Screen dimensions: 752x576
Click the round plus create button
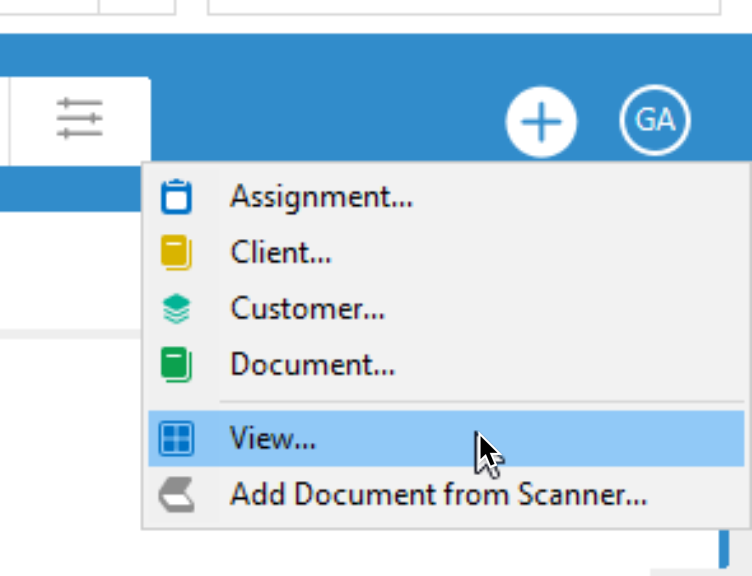click(x=541, y=121)
